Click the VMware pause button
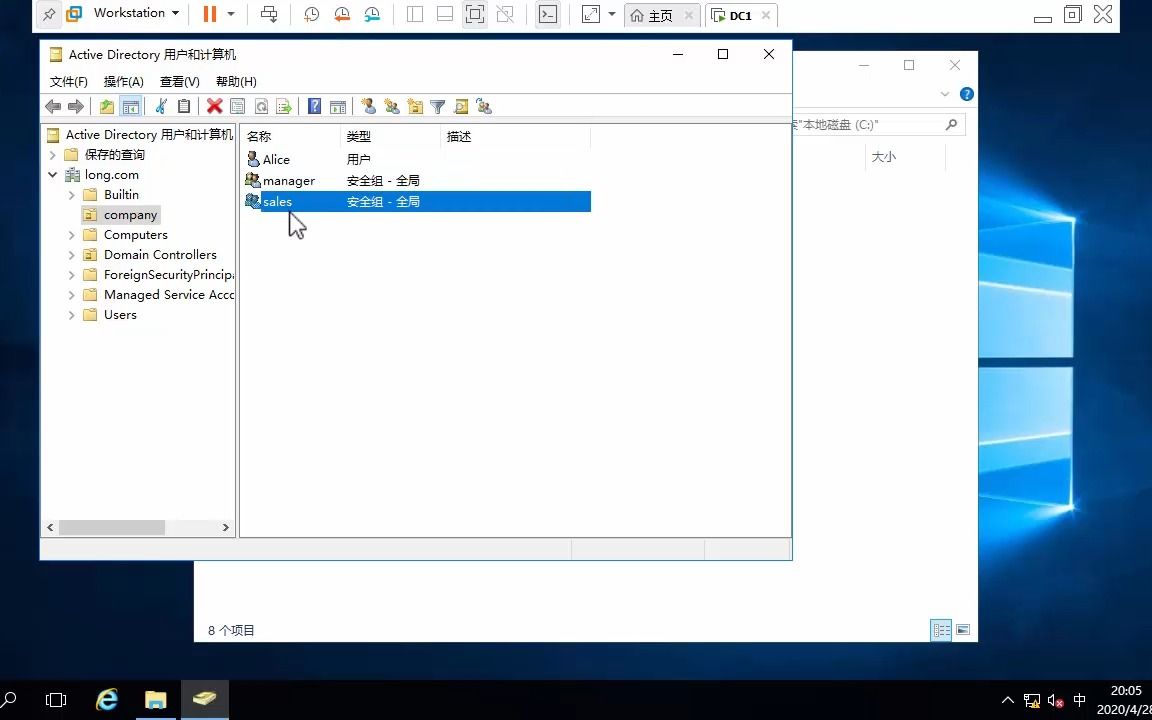Image resolution: width=1152 pixels, height=720 pixels. pyautogui.click(x=210, y=13)
